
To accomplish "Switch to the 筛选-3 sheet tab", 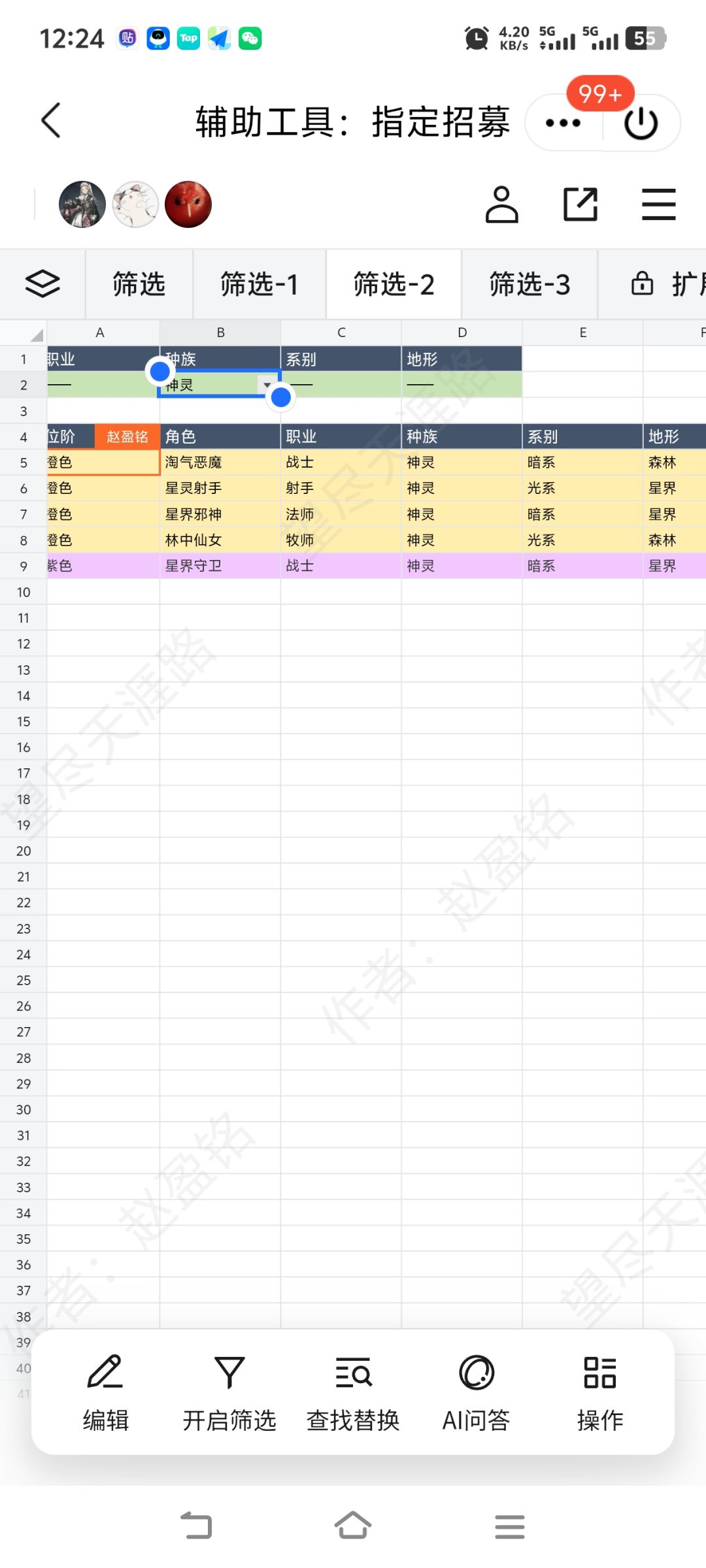I will pos(529,284).
